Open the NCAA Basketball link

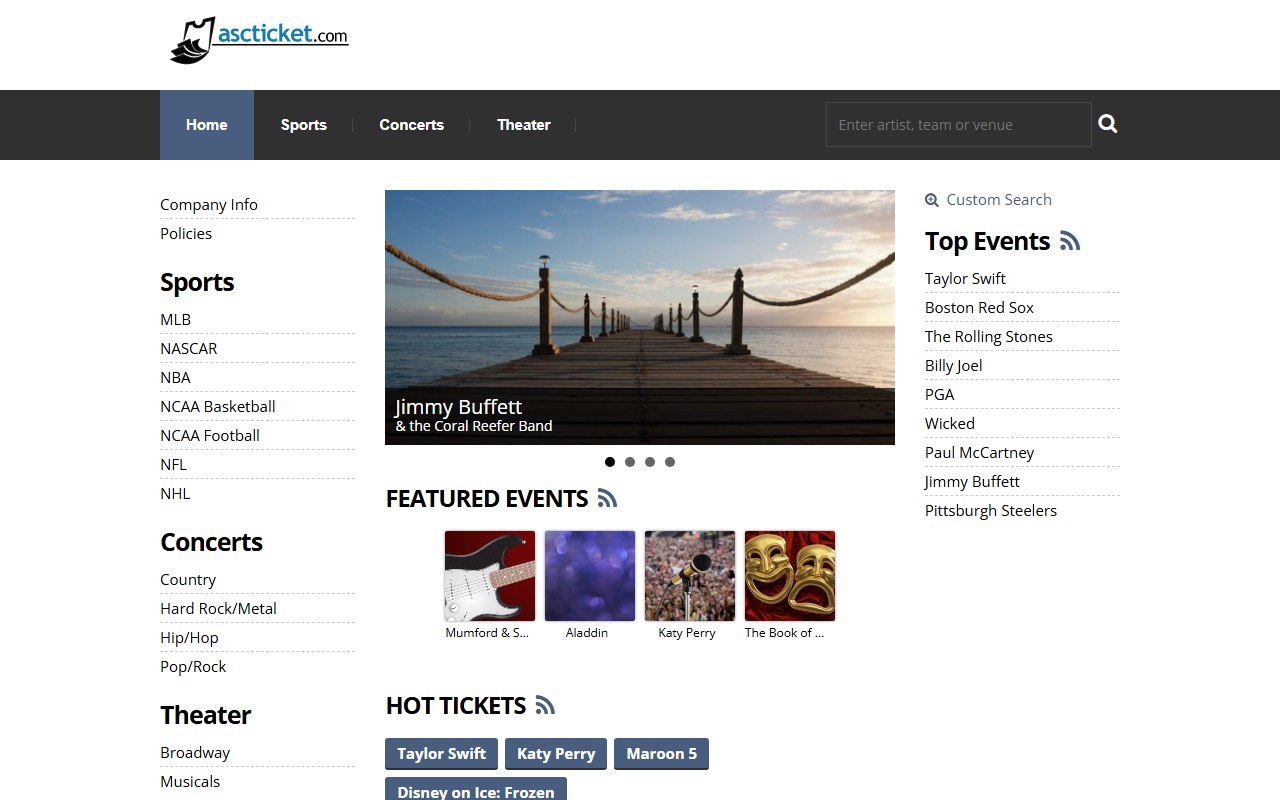[x=218, y=407]
